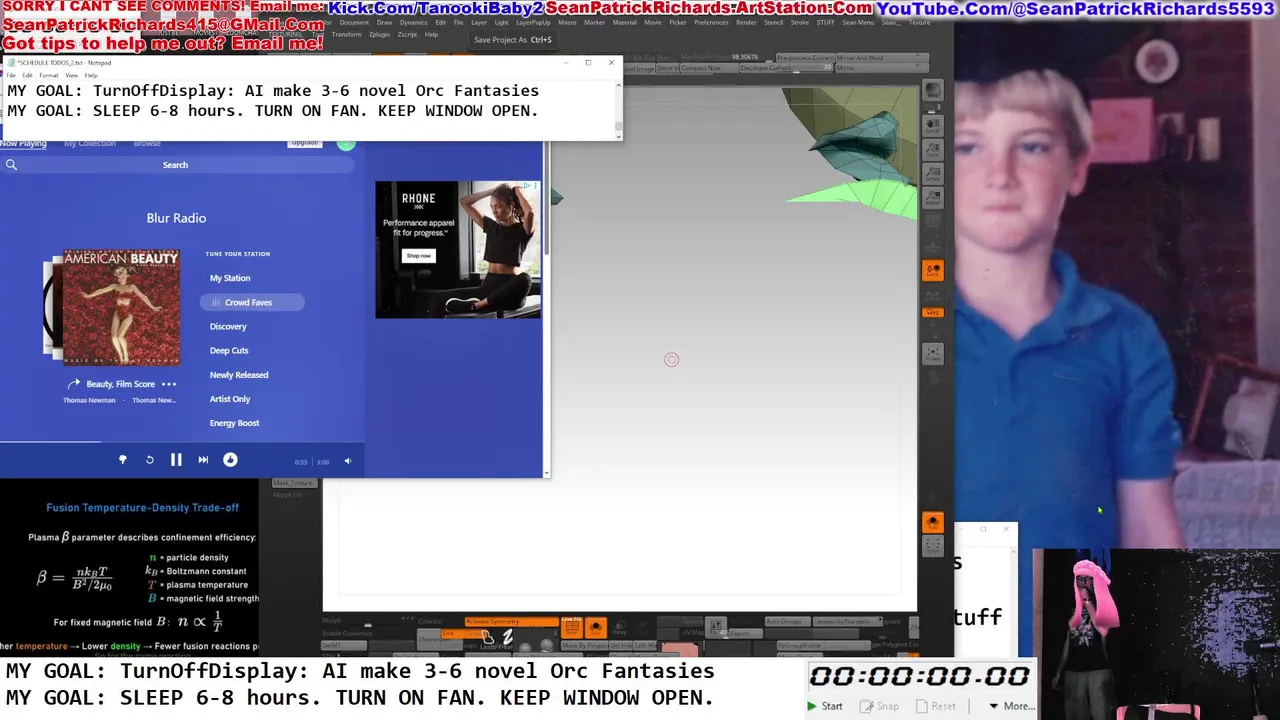This screenshot has height=720, width=1280.
Task: Give thumbs down to current song
Action: click(x=123, y=460)
